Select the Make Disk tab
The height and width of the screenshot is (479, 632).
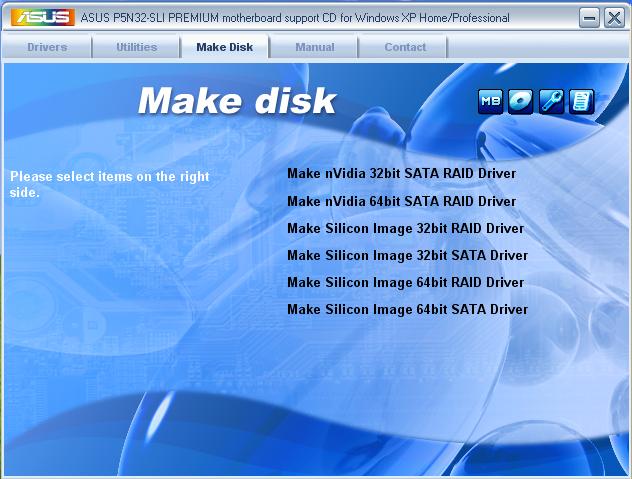[225, 47]
